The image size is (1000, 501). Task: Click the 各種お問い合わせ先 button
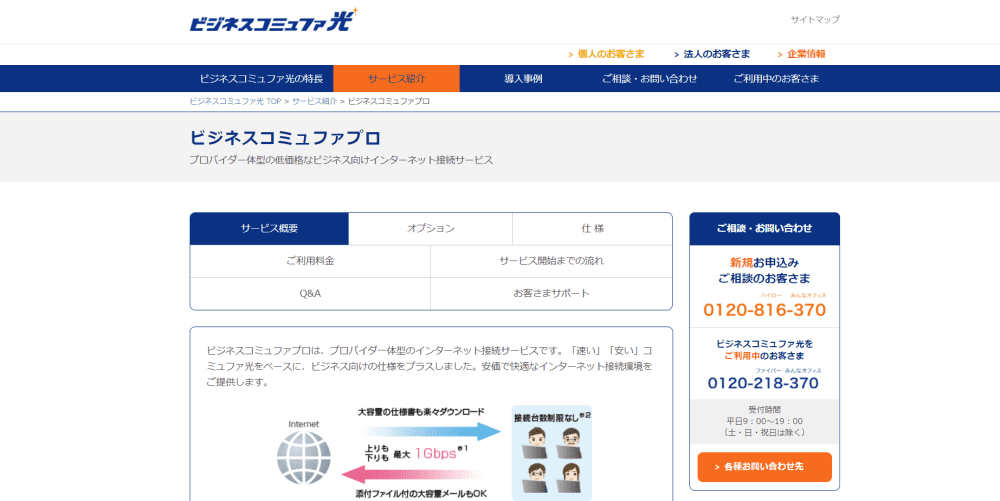point(764,467)
